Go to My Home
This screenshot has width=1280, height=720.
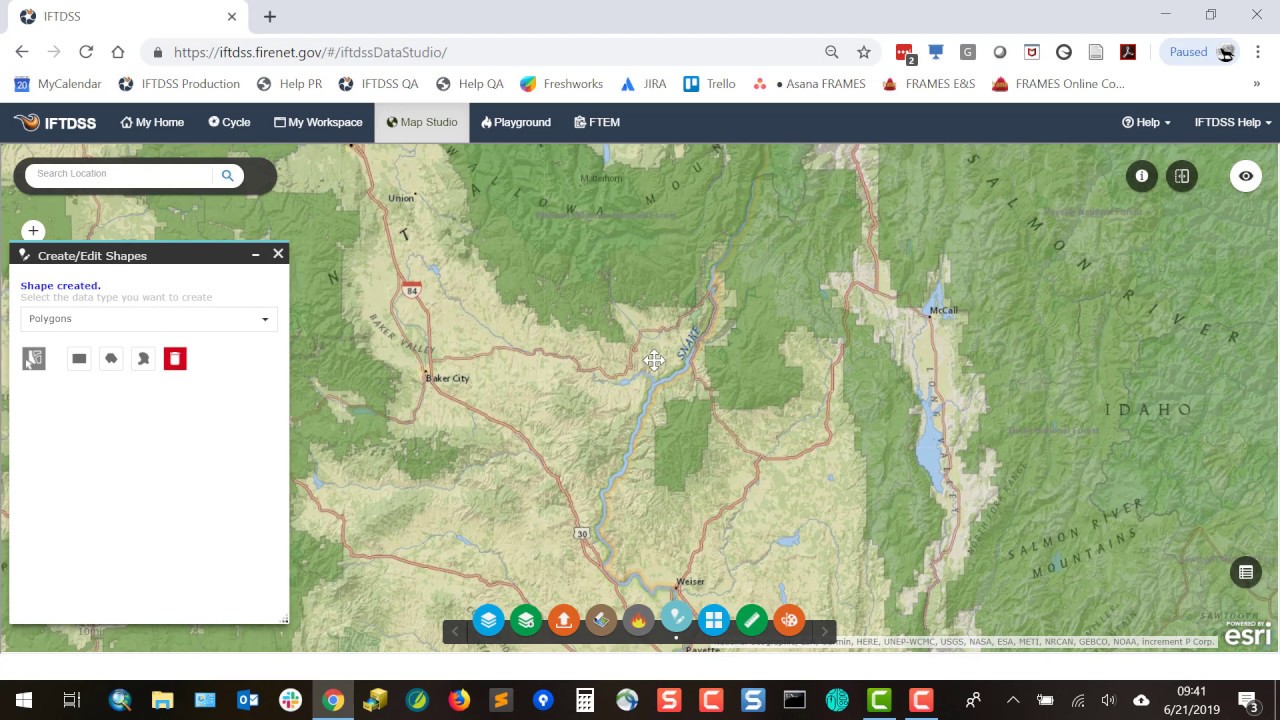[152, 122]
